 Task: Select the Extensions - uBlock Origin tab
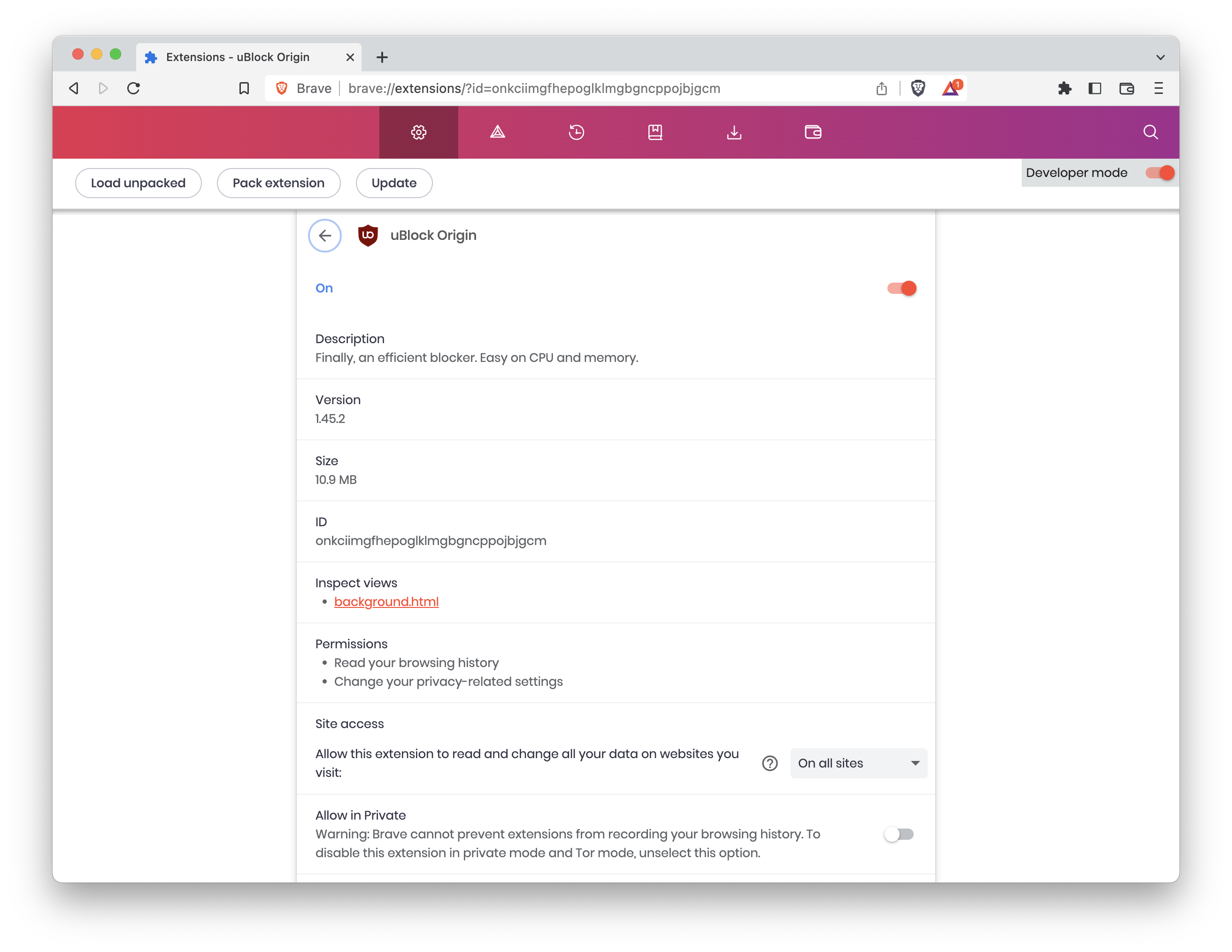click(237, 56)
